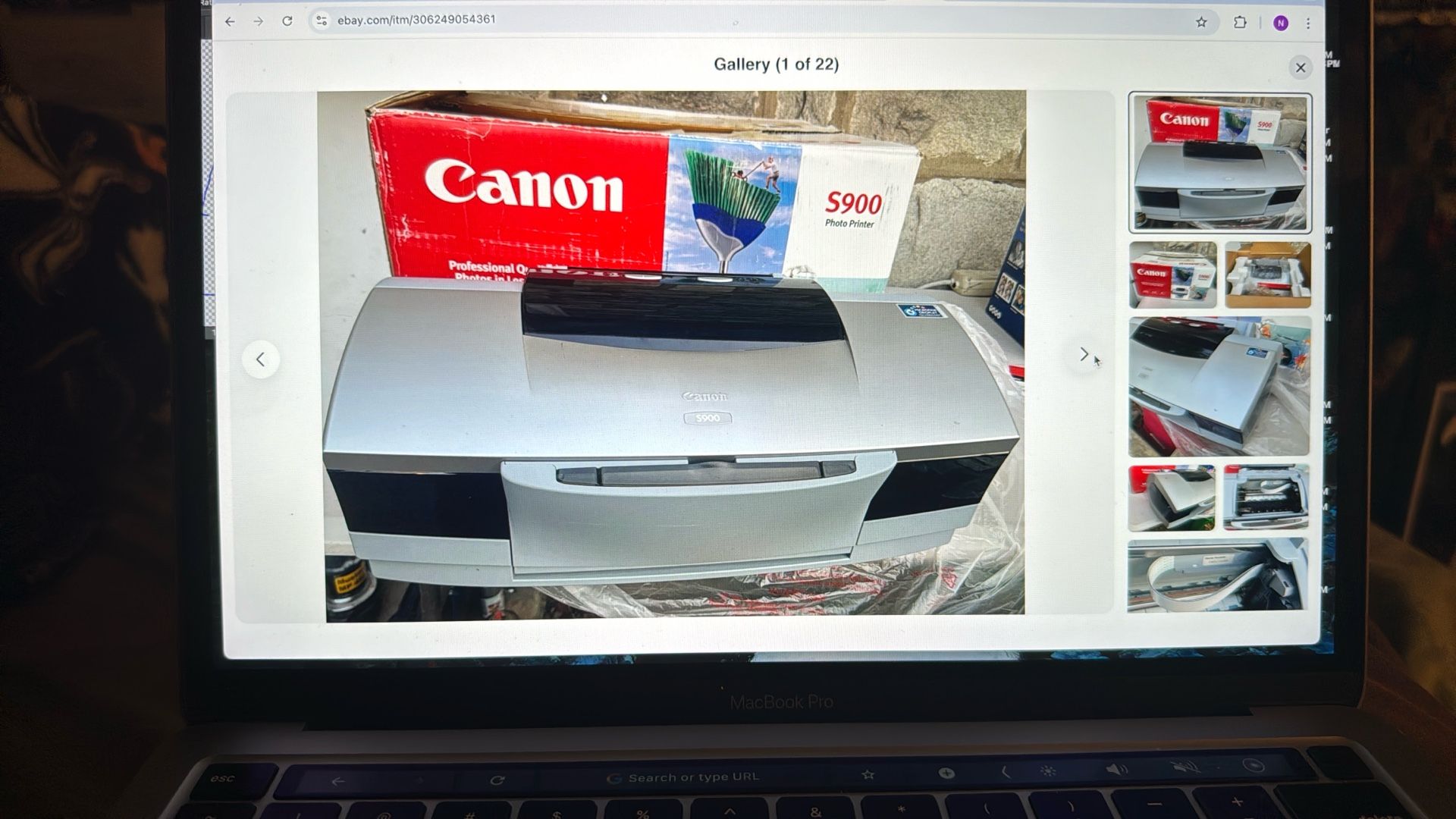Select the large thumbnail of printer side angle
Image resolution: width=1456 pixels, height=819 pixels.
point(1219,387)
